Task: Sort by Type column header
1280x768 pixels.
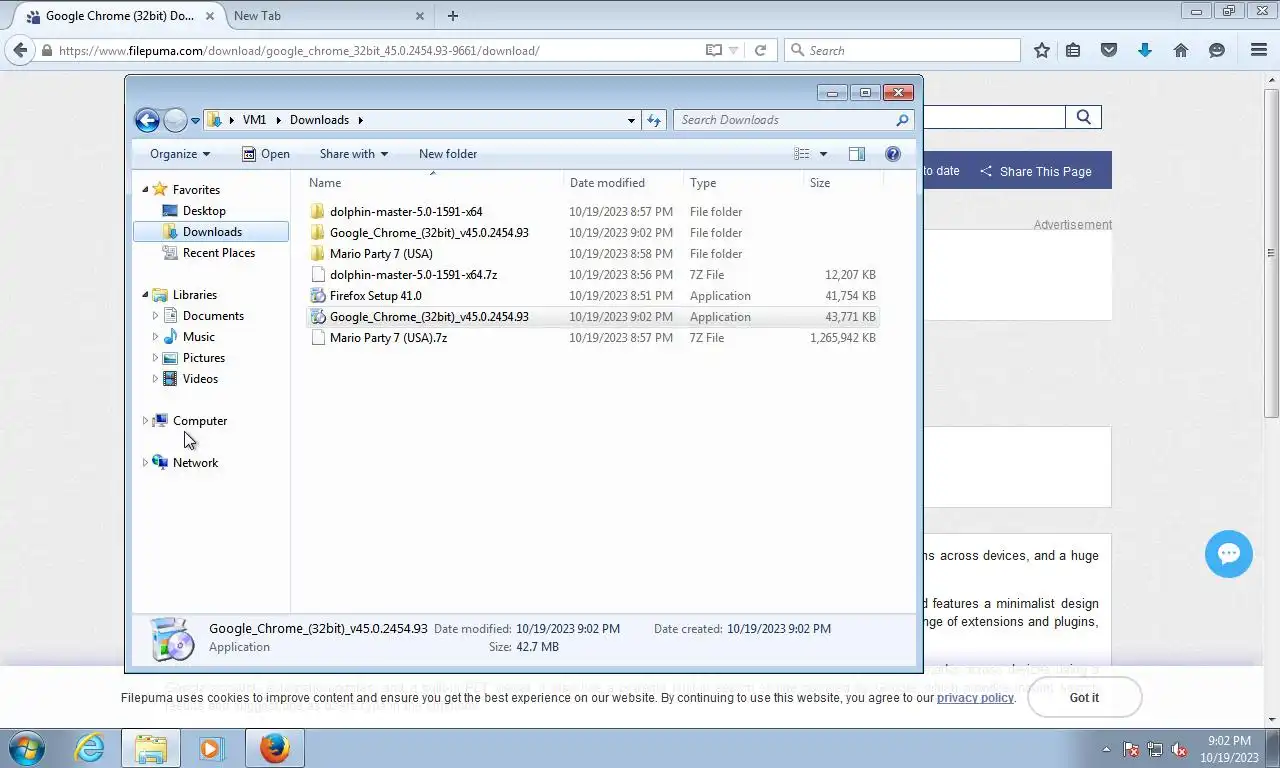Action: tap(743, 183)
